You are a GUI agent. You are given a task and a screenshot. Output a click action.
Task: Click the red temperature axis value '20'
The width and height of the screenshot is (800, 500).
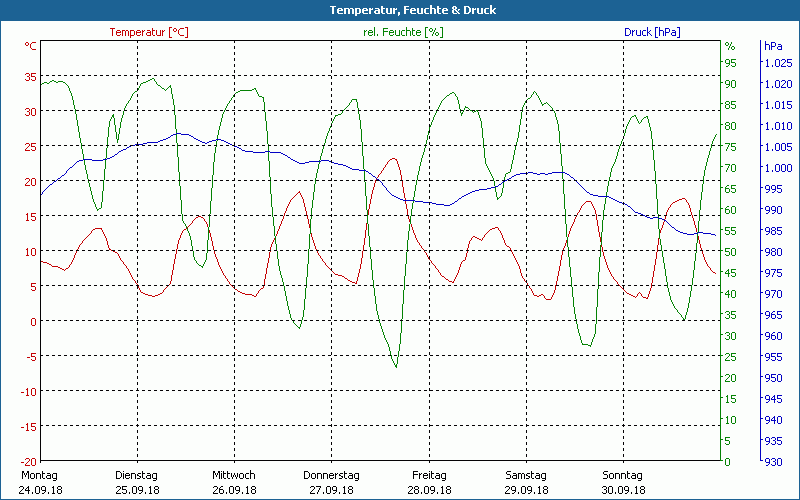(x=31, y=182)
